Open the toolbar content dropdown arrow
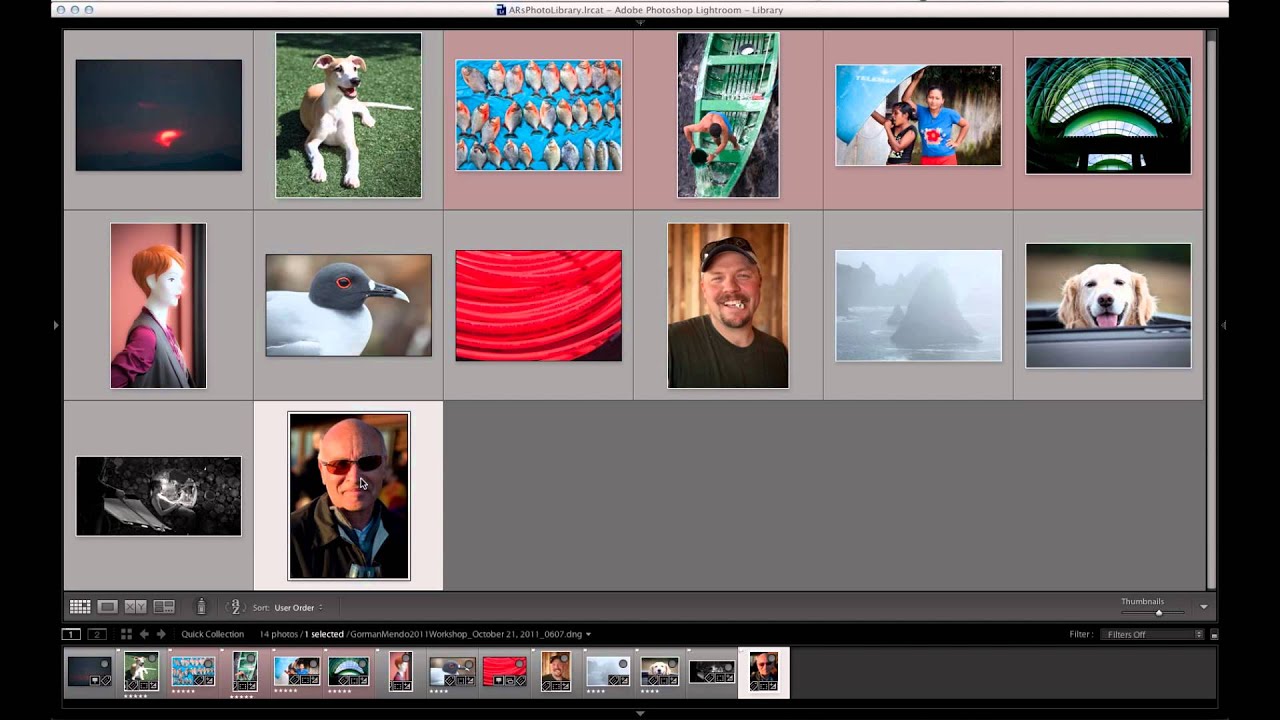The width and height of the screenshot is (1280, 720). pyautogui.click(x=1204, y=607)
